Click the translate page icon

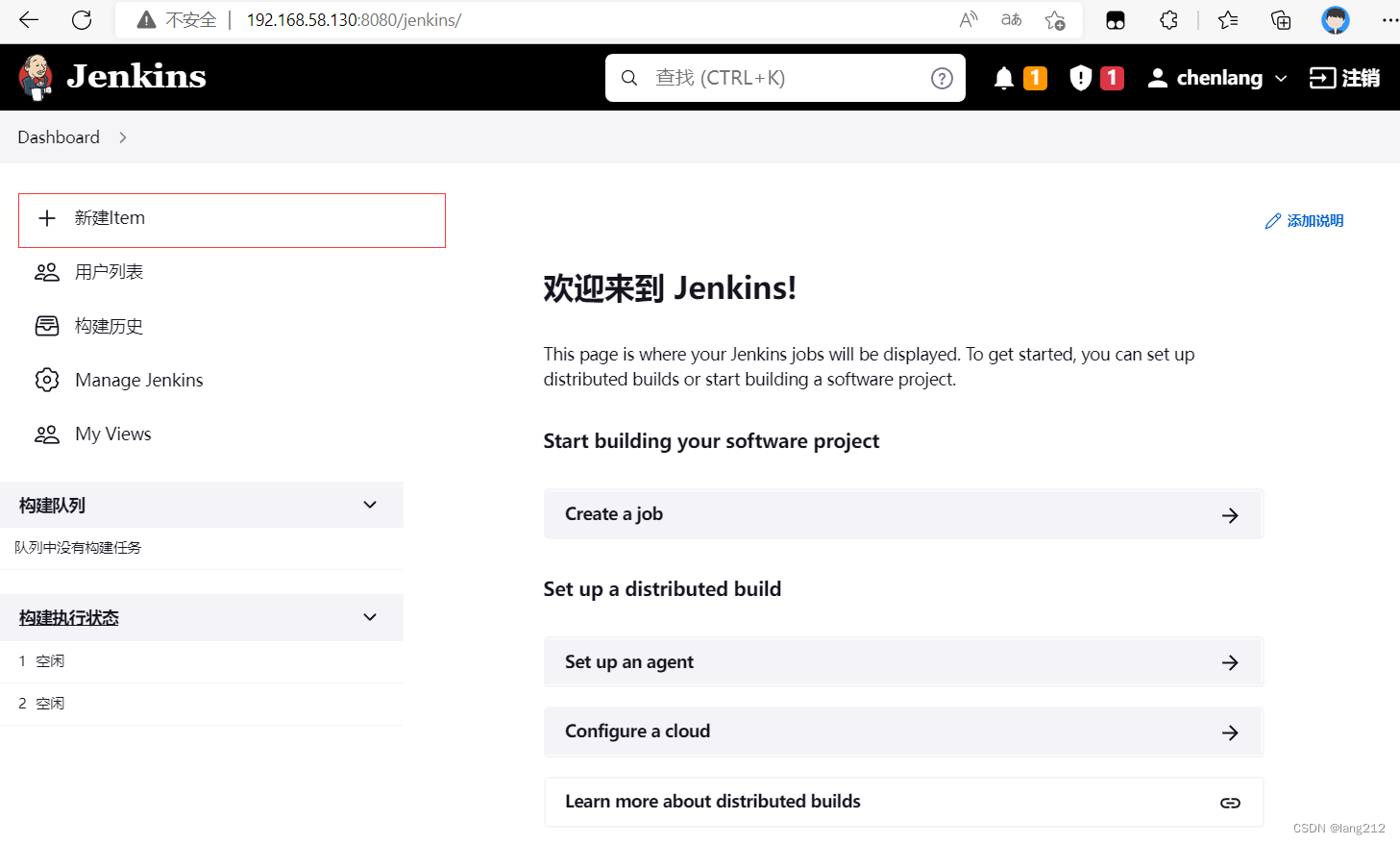coord(1012,19)
